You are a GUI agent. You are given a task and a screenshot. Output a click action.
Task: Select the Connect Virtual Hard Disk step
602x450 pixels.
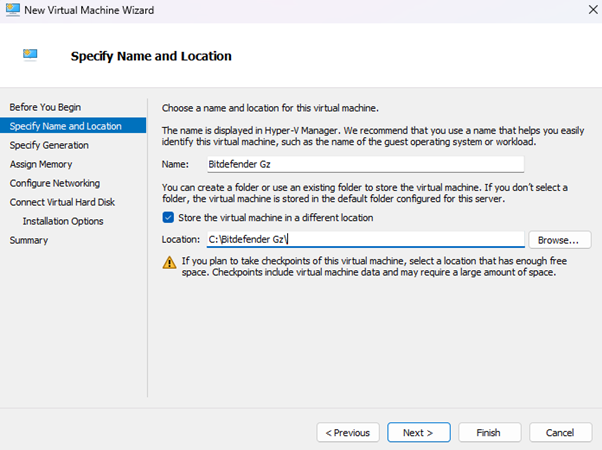pyautogui.click(x=62, y=202)
